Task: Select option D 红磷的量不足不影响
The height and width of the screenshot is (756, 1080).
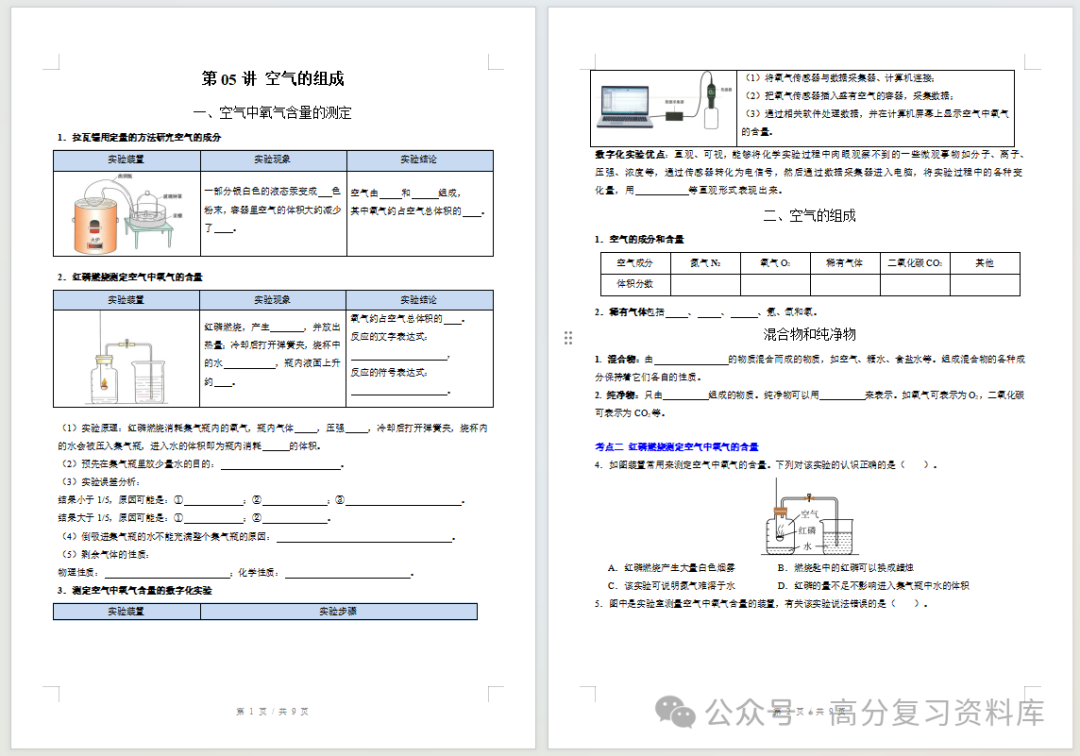Action: pyautogui.click(x=873, y=585)
